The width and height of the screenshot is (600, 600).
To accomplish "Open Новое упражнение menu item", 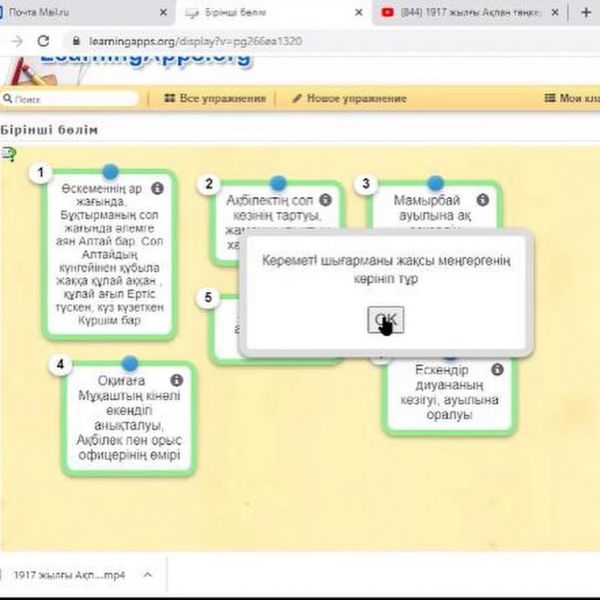I will point(350,99).
